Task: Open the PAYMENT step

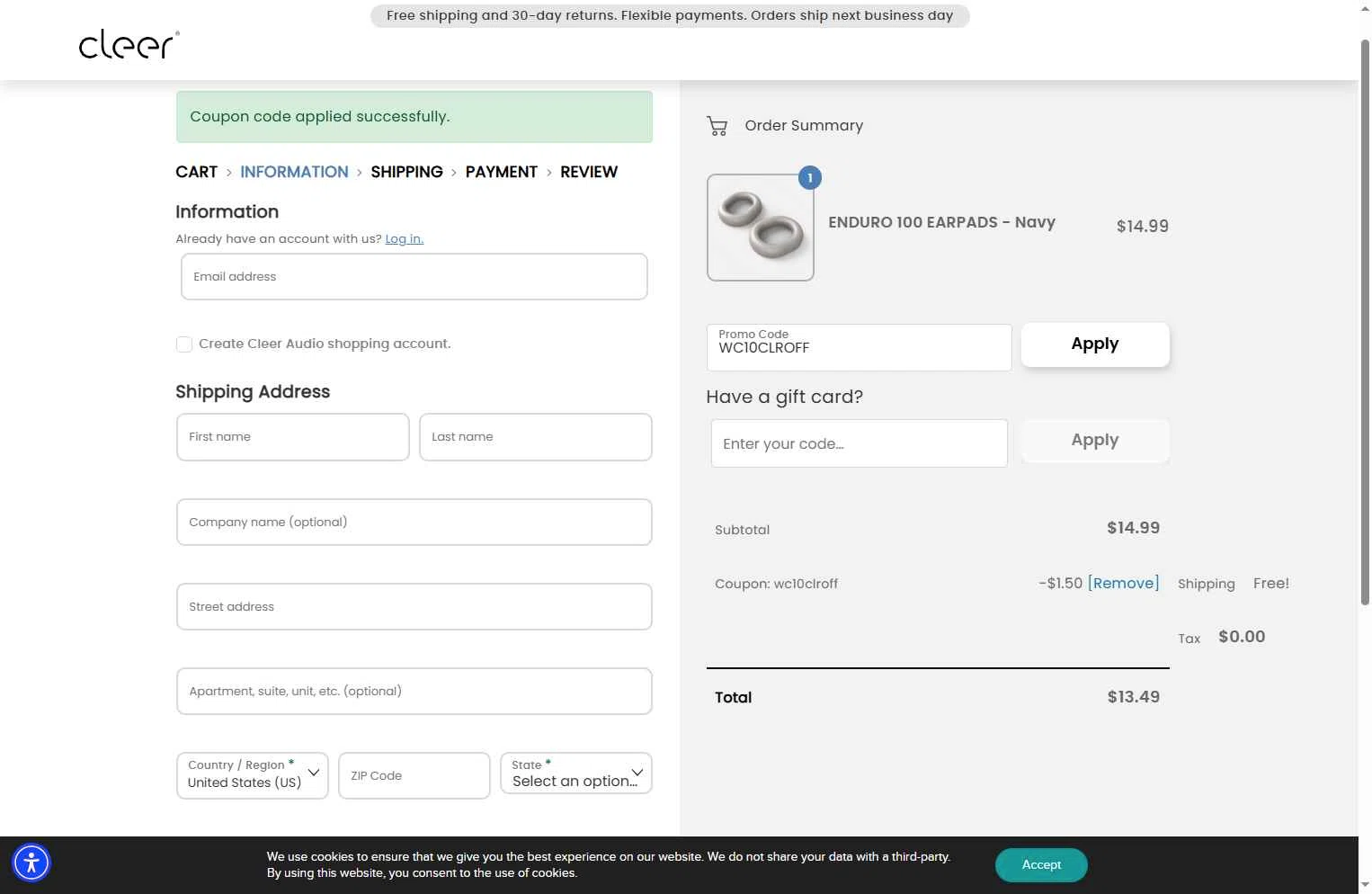Action: point(501,172)
